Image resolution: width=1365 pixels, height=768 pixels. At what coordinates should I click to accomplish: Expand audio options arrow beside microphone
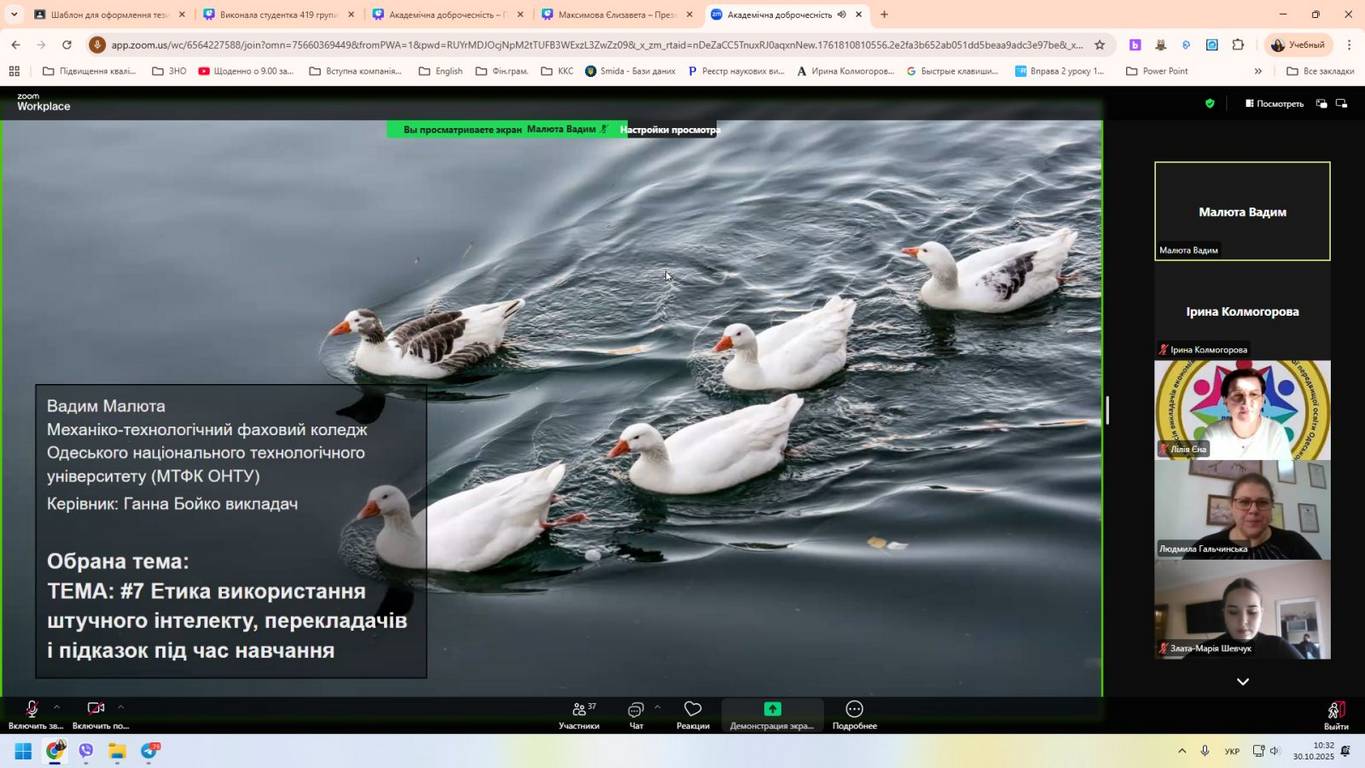point(56,707)
